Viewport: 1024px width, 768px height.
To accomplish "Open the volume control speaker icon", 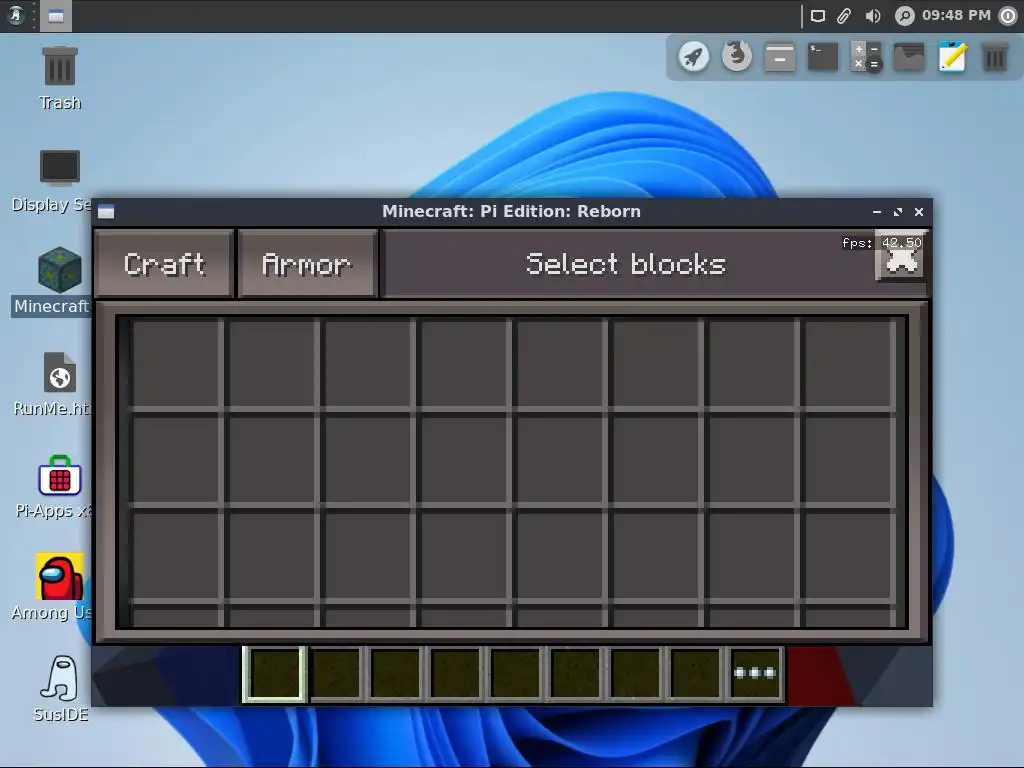I will (872, 16).
